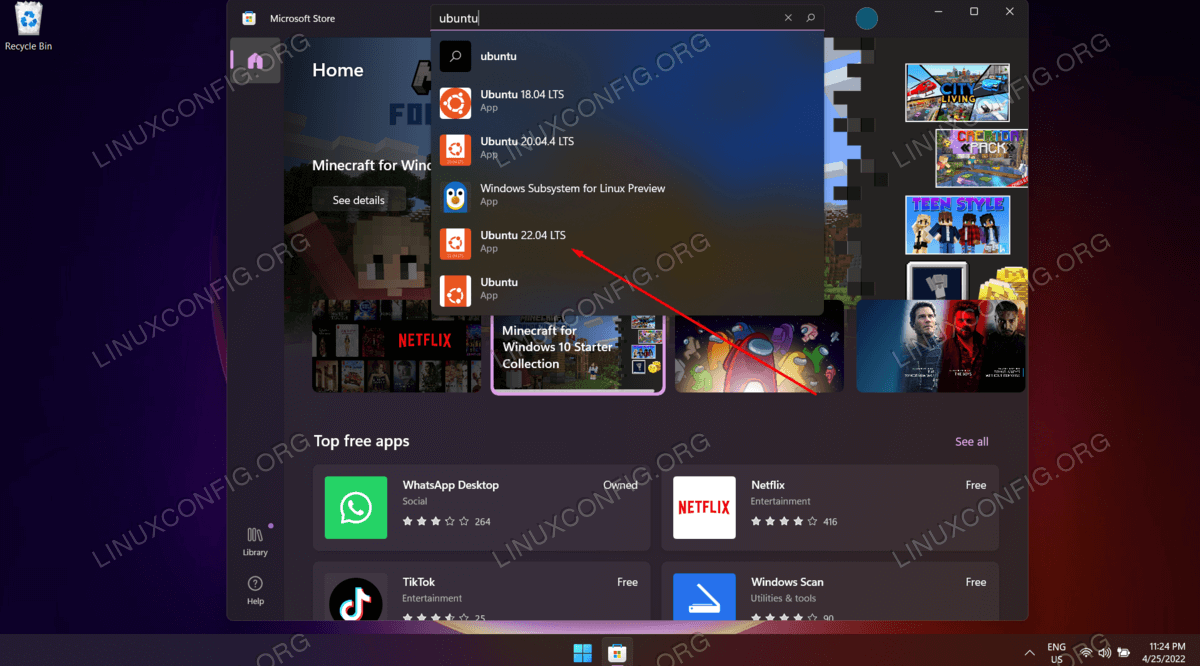Viewport: 1200px width, 666px height.
Task: Open the Windows Scan app card
Action: (x=829, y=590)
